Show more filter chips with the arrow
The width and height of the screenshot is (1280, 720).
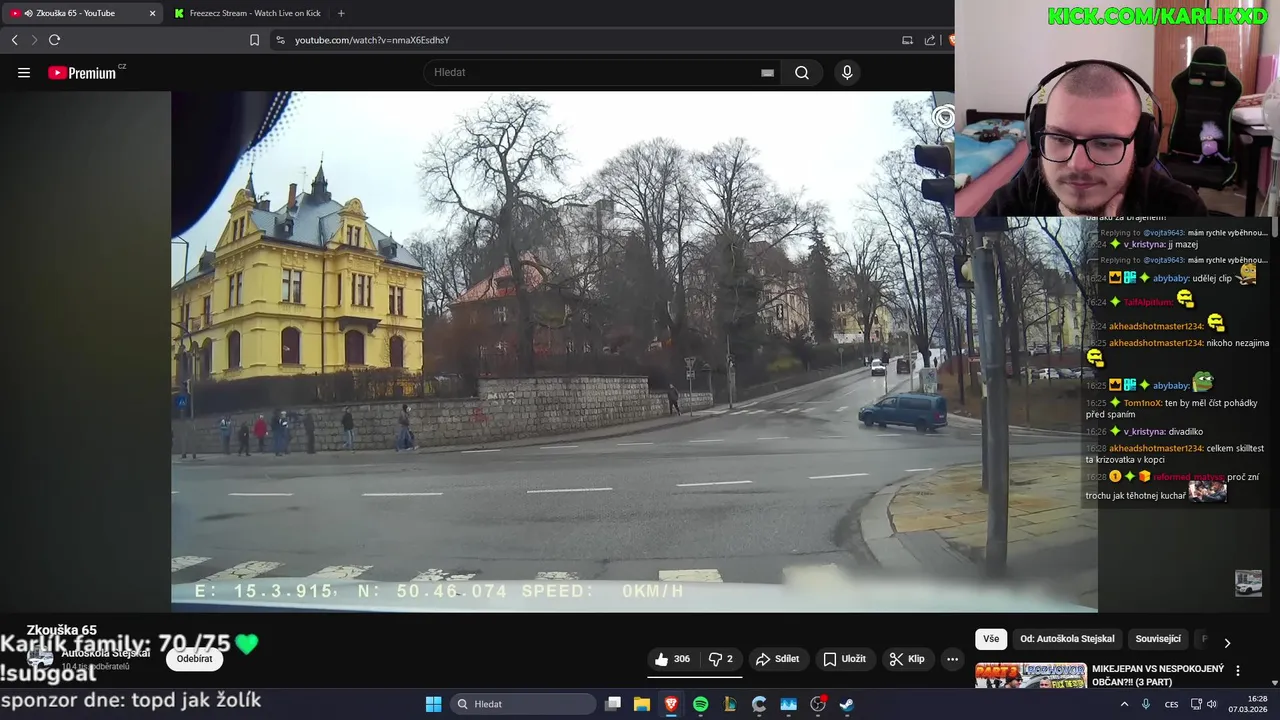[x=1227, y=643]
